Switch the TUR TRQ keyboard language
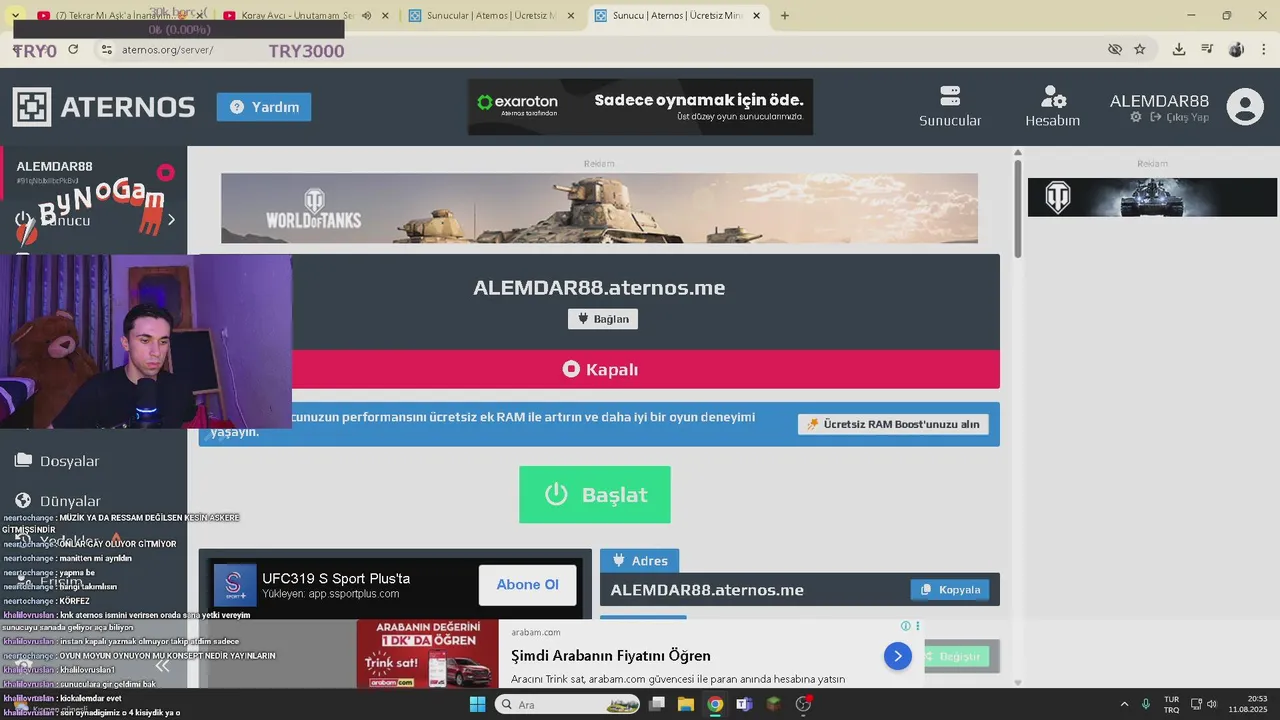Viewport: 1280px width, 720px height. (x=1171, y=704)
